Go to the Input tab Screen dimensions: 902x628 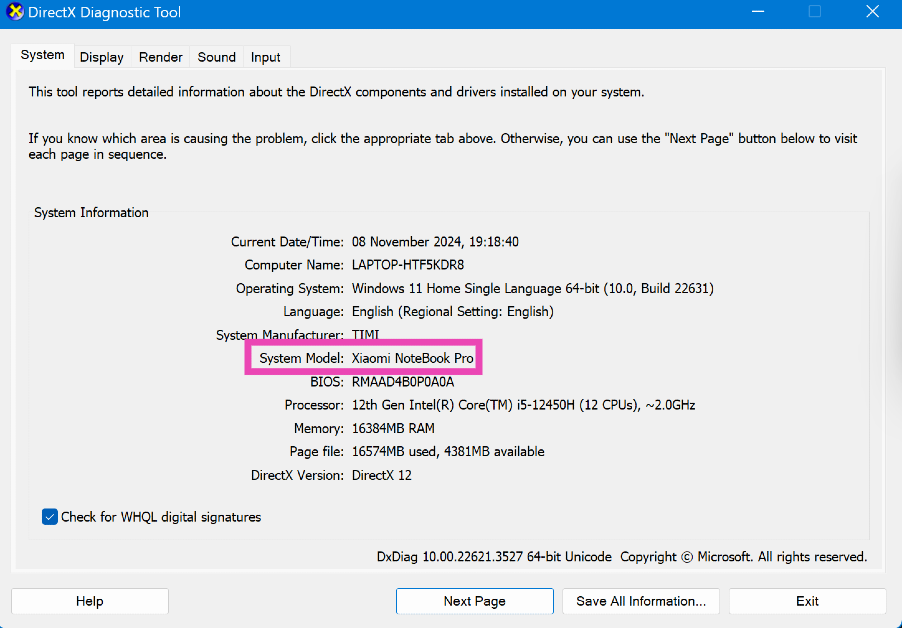[266, 57]
